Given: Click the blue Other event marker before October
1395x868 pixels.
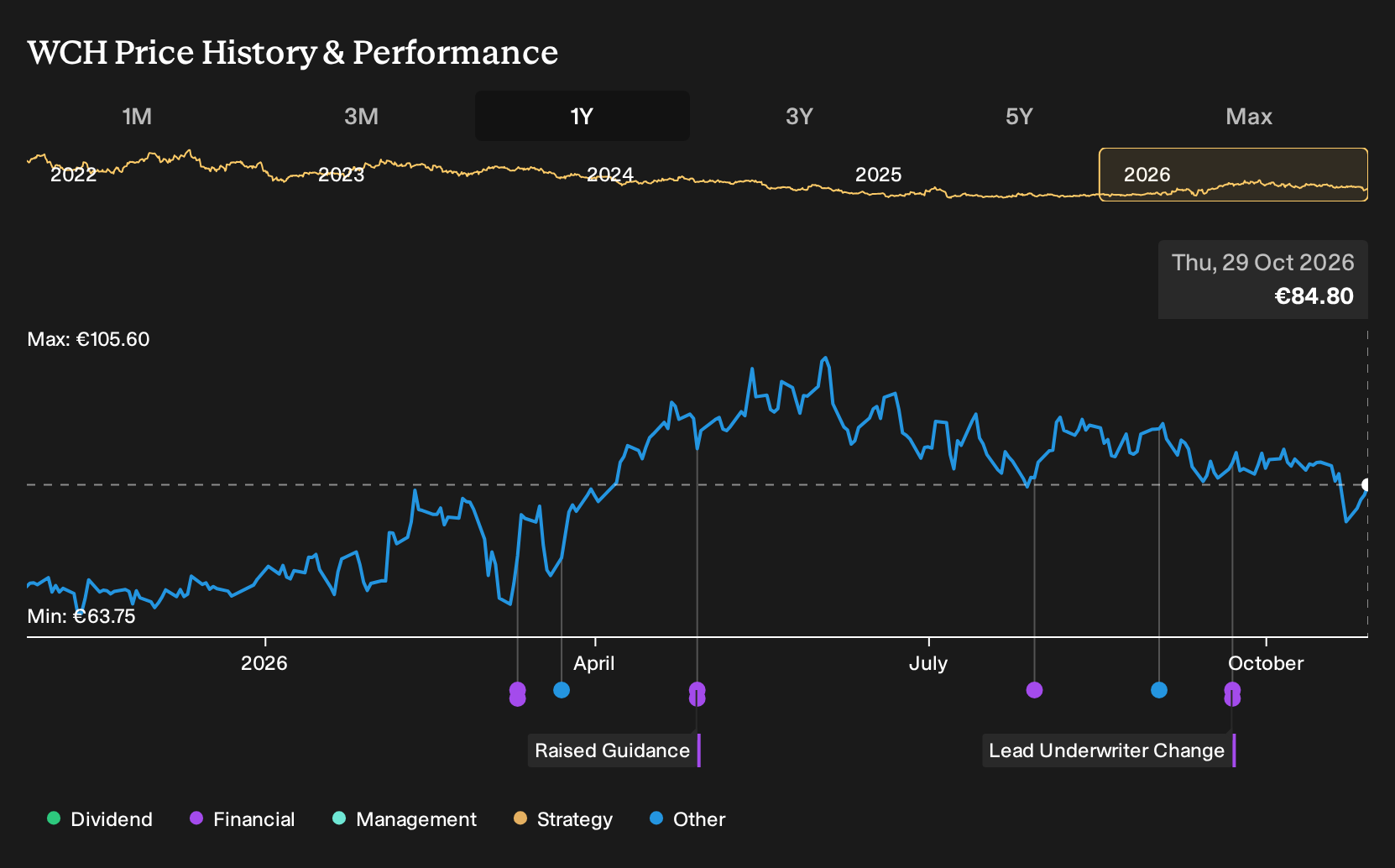Looking at the screenshot, I should point(1159,690).
